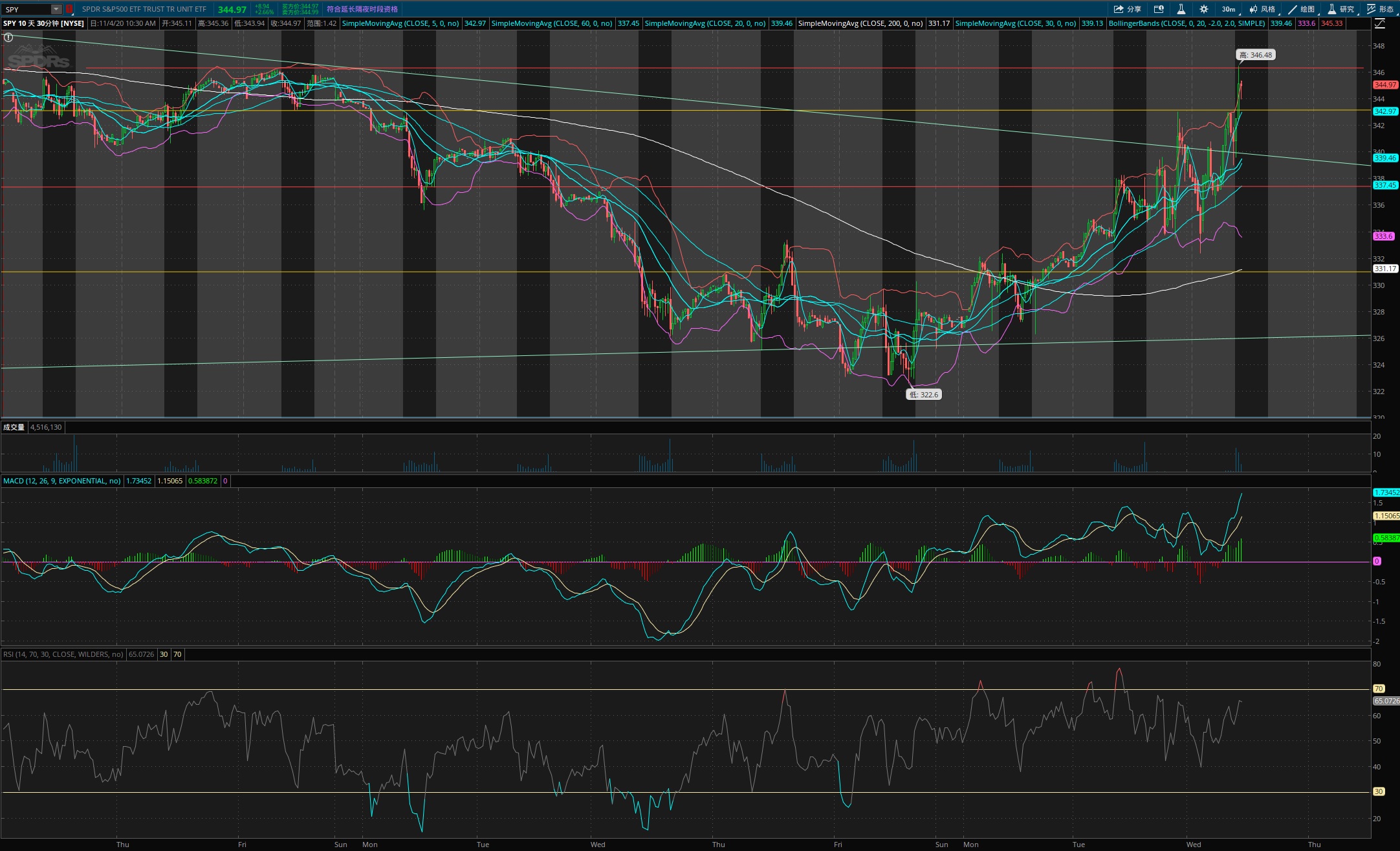The width and height of the screenshot is (1400, 851).
Task: Open chart settings gear icon
Action: pyautogui.click(x=1203, y=9)
